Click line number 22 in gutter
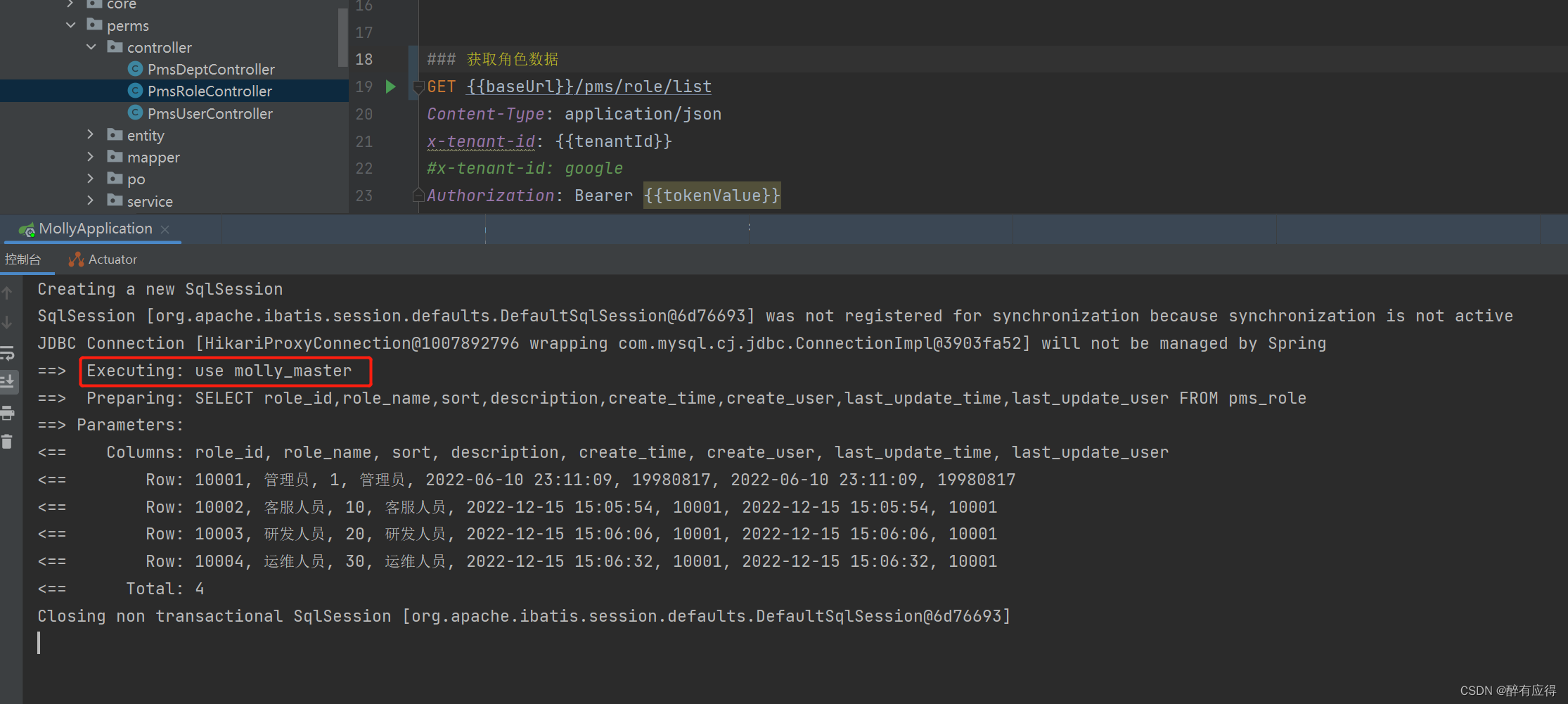The width and height of the screenshot is (1568, 704). tap(364, 169)
